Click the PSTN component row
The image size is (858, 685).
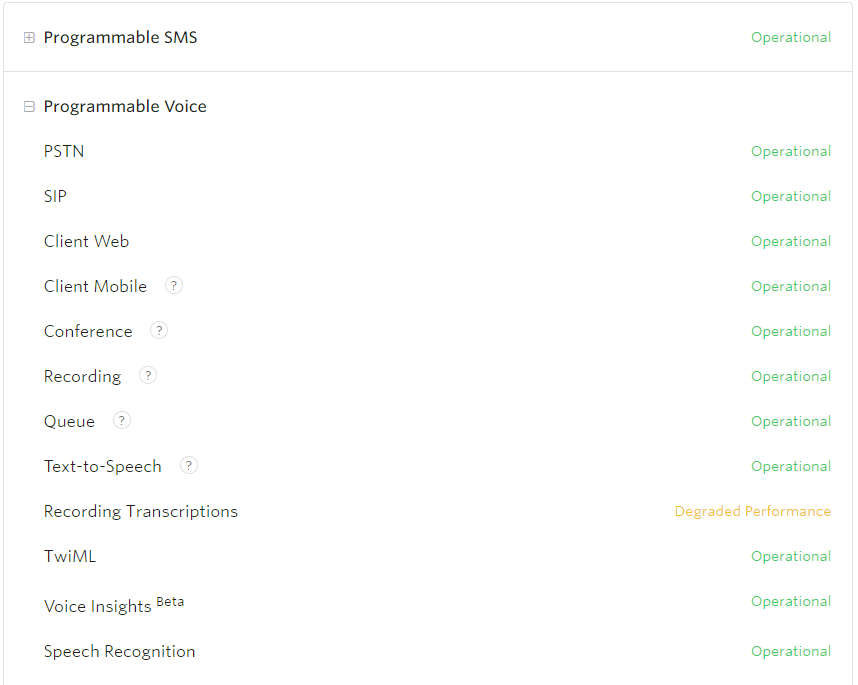coord(437,151)
